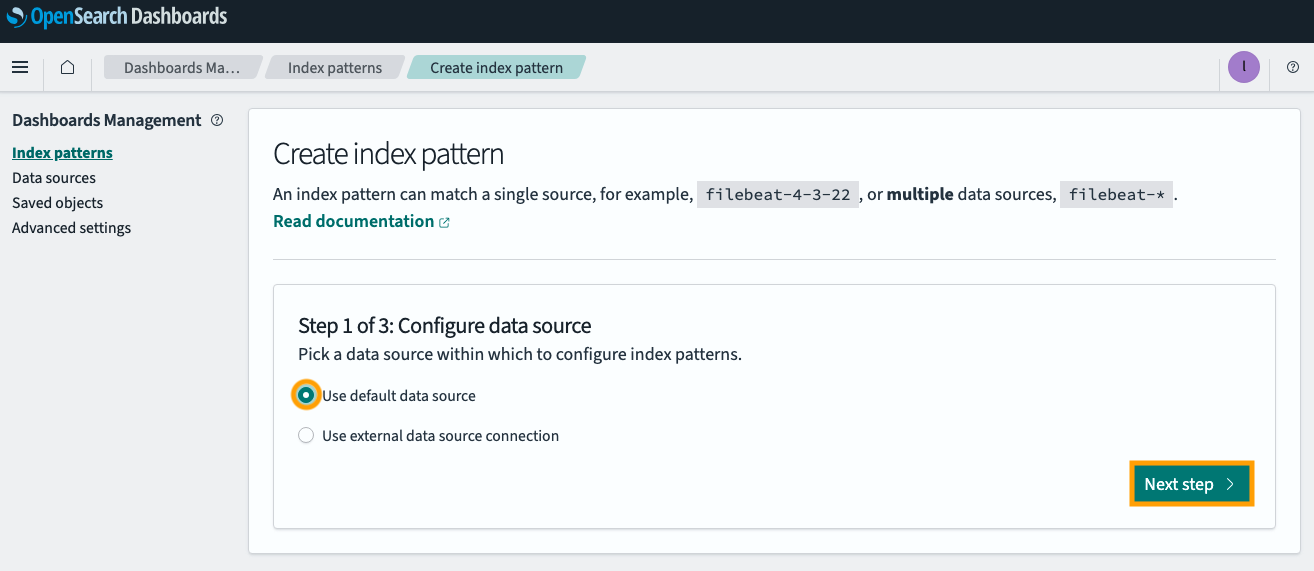Open the user avatar menu
The width and height of the screenshot is (1314, 571).
1244,67
